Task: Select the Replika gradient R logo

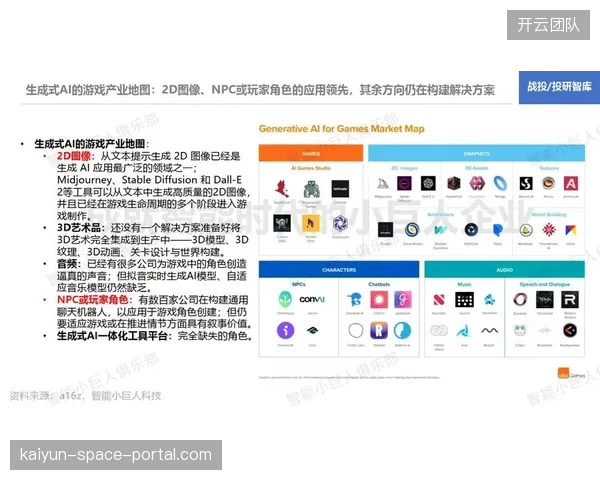Action: coord(379,330)
